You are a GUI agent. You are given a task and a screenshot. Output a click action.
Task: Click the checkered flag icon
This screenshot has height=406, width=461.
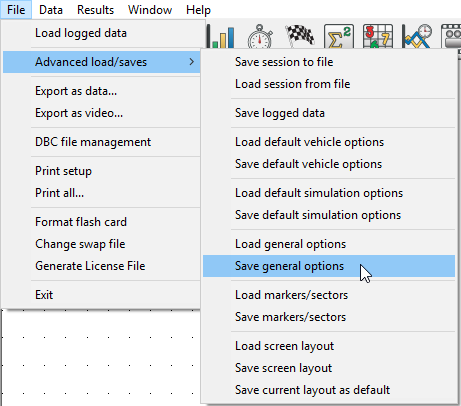(300, 35)
